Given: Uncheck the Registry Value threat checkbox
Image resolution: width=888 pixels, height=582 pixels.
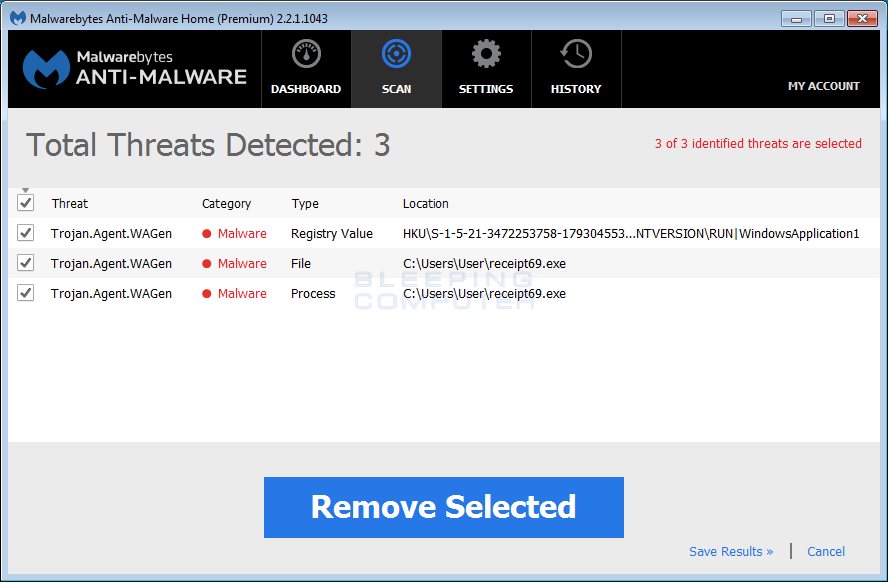Looking at the screenshot, I should [25, 233].
